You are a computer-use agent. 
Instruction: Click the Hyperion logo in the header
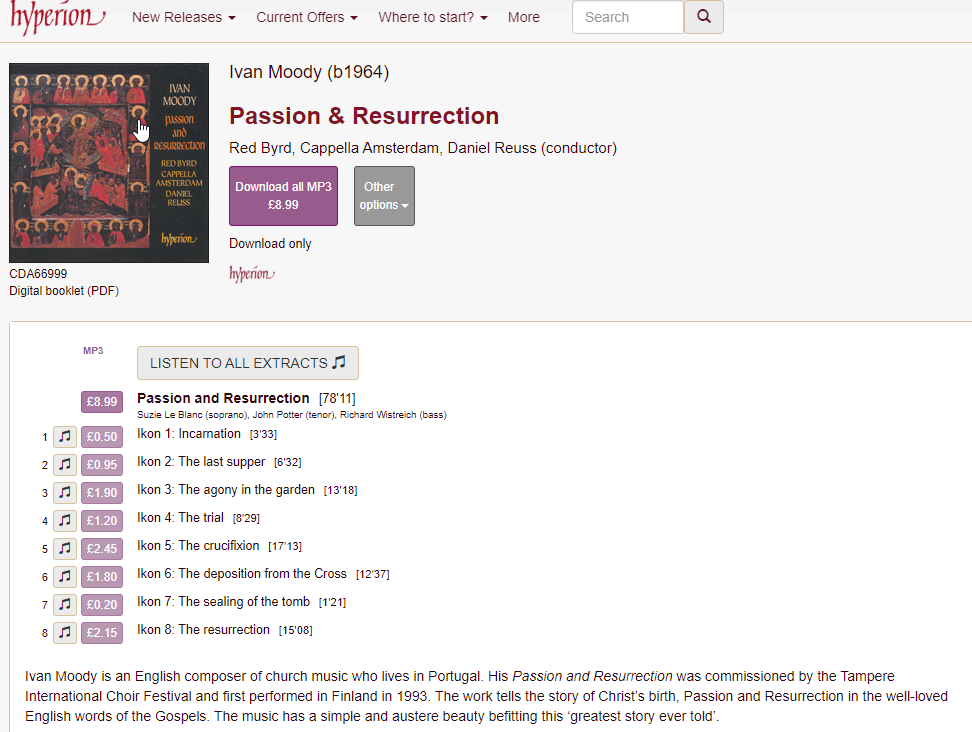pyautogui.click(x=57, y=17)
